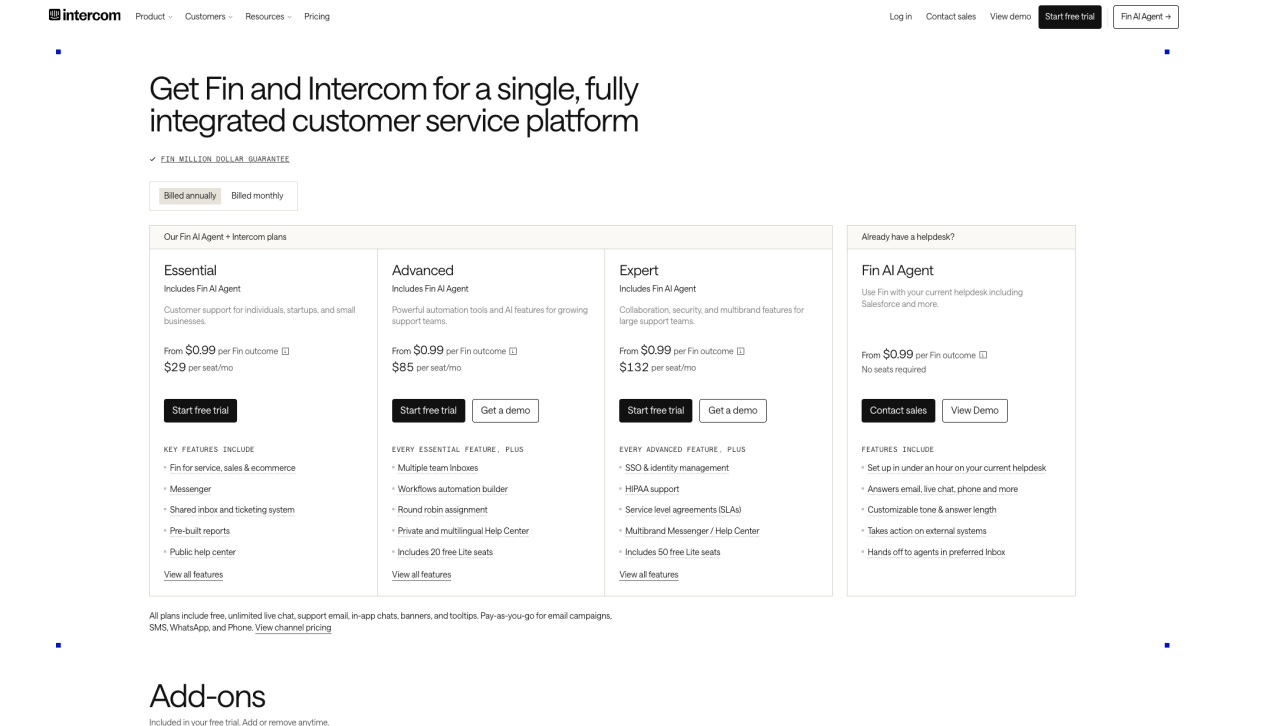The image size is (1265, 726).
Task: Get a demo for Expert plan
Action: 733,411
